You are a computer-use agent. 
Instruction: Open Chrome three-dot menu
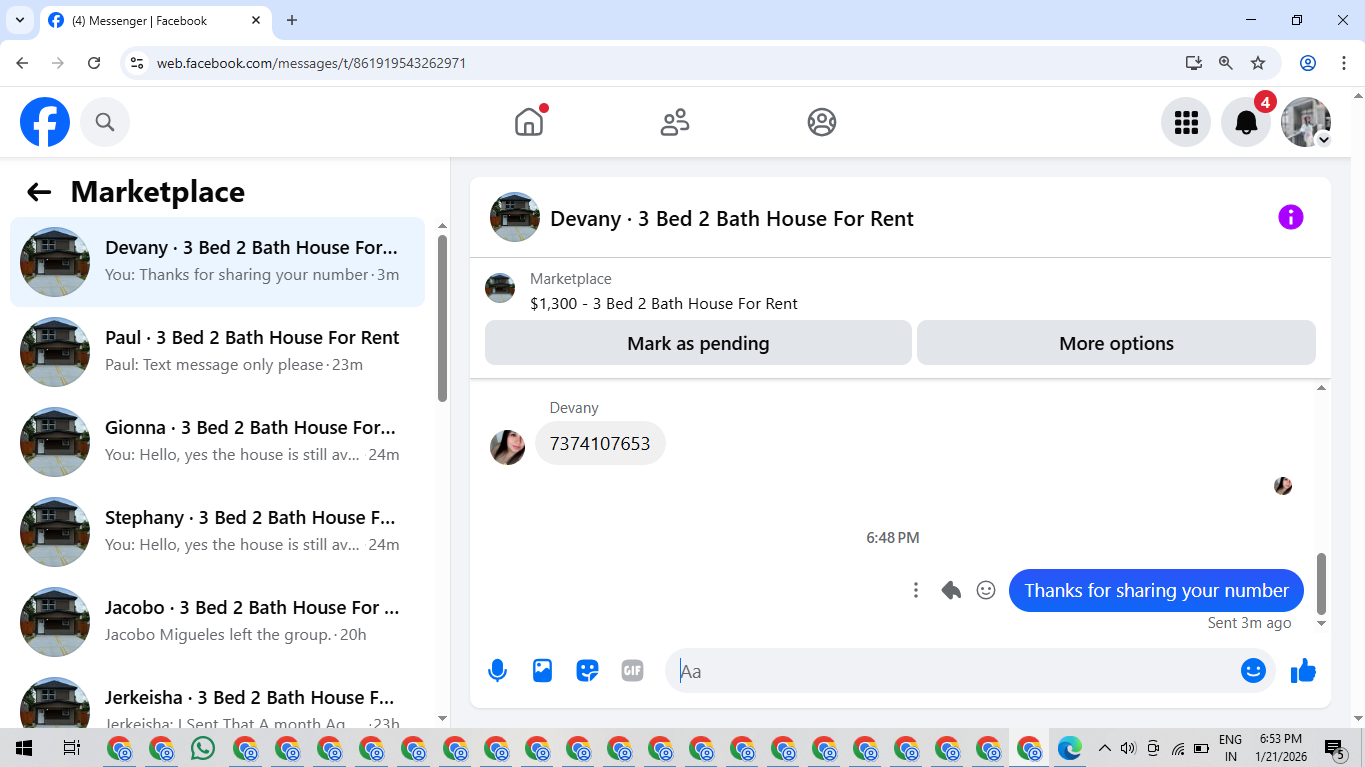point(1343,63)
